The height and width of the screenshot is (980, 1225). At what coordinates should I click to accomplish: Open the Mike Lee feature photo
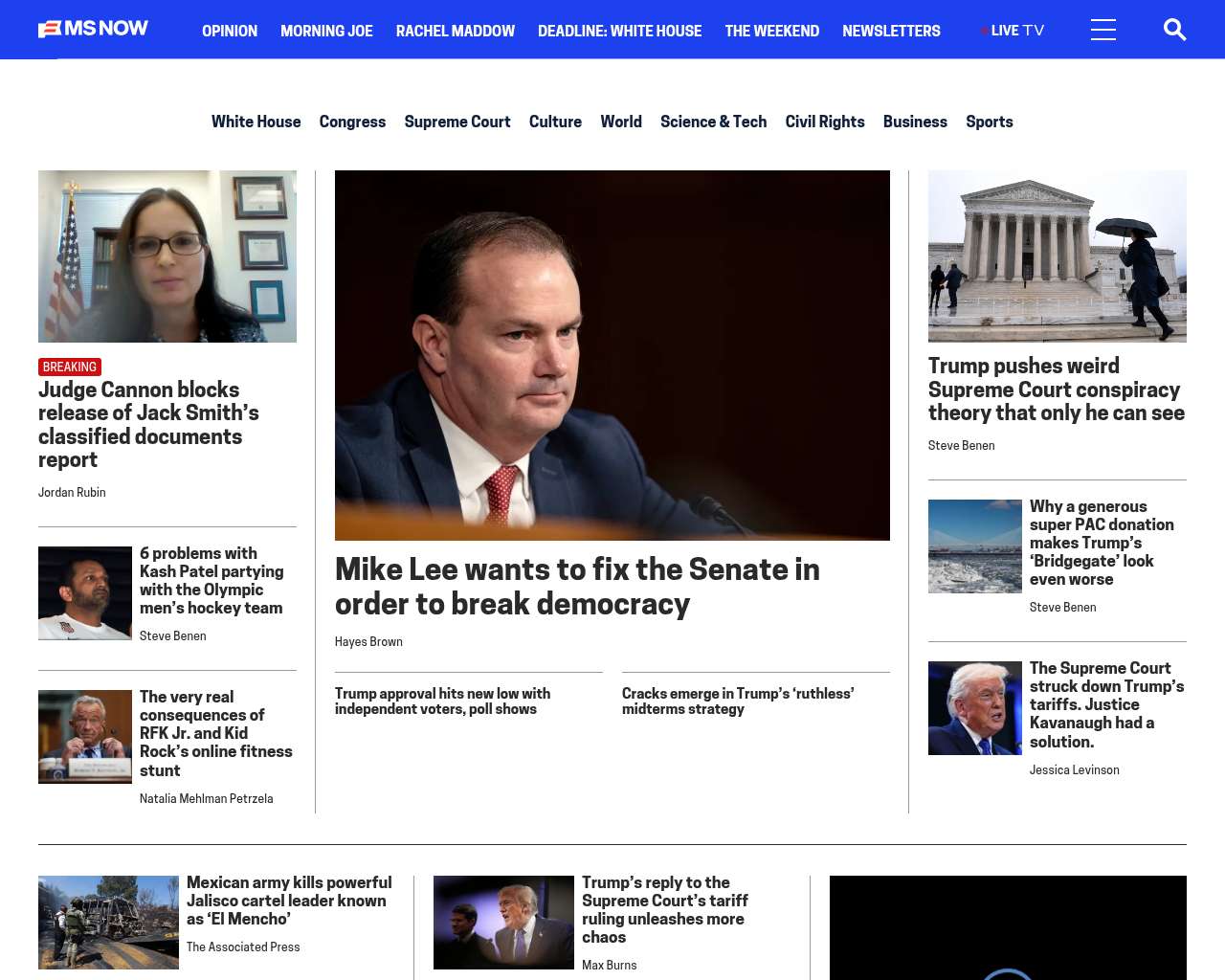[x=612, y=355]
